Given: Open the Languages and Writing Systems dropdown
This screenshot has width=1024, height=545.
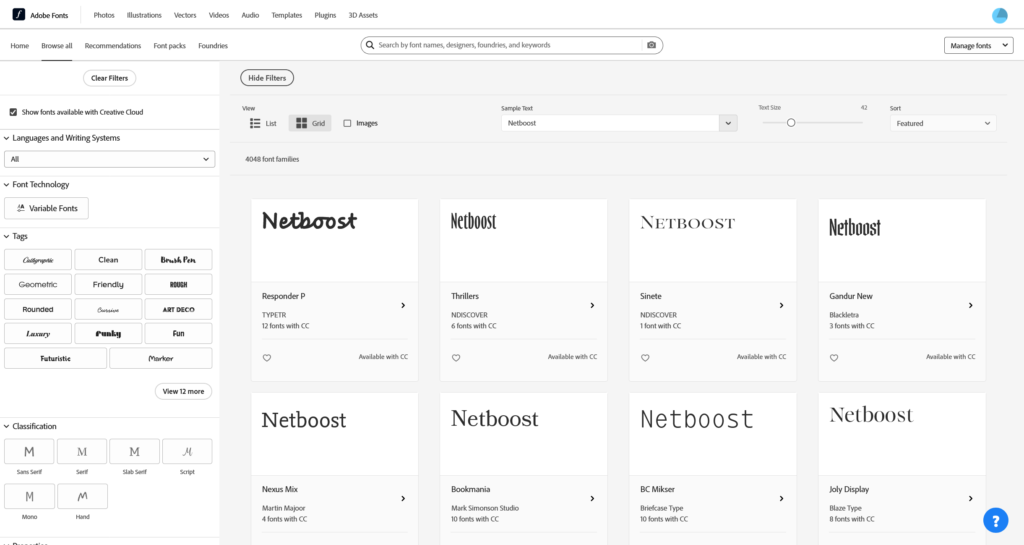Looking at the screenshot, I should (x=110, y=159).
